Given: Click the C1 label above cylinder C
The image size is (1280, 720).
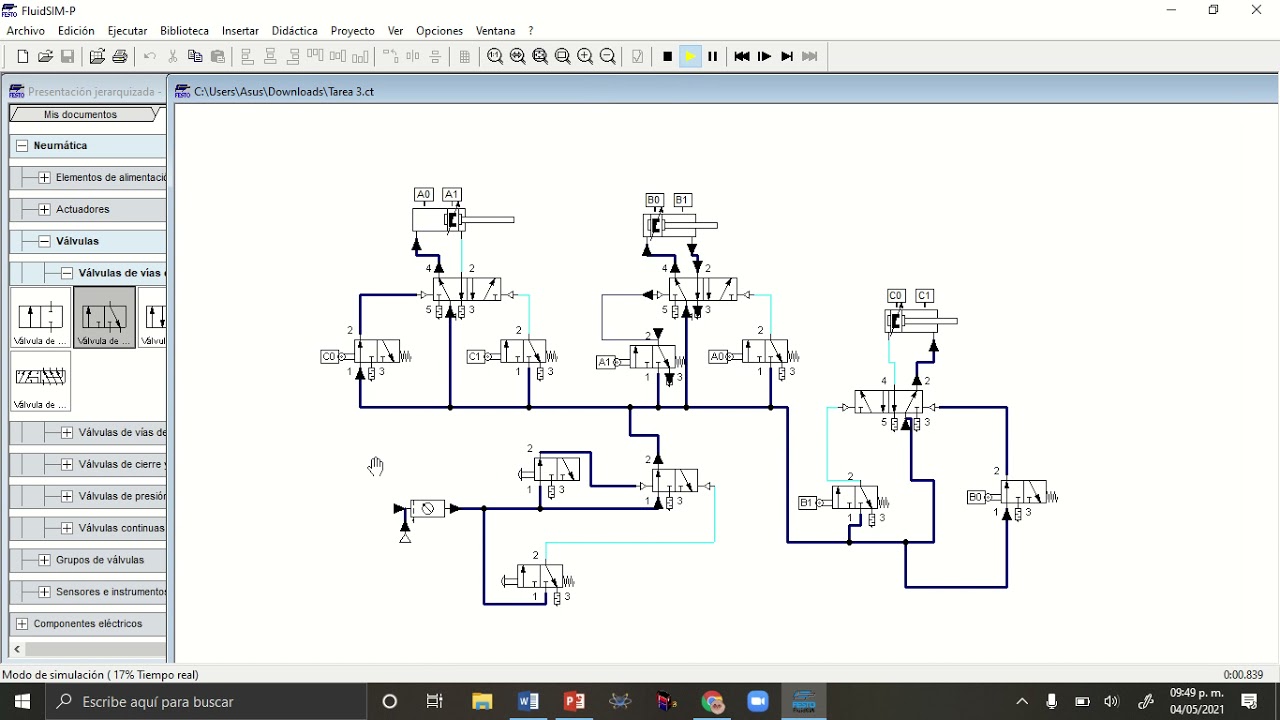Looking at the screenshot, I should click(x=925, y=296).
